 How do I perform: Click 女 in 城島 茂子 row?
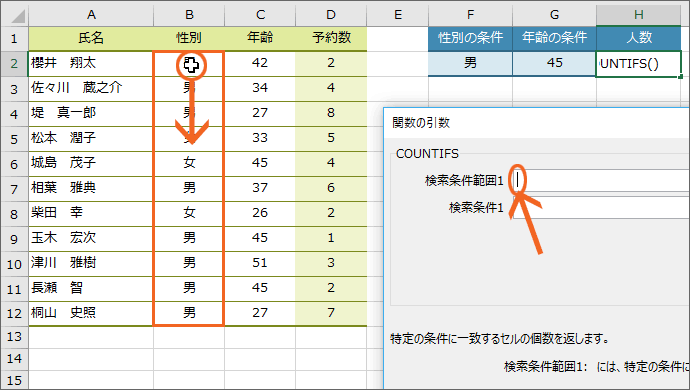tap(189, 163)
